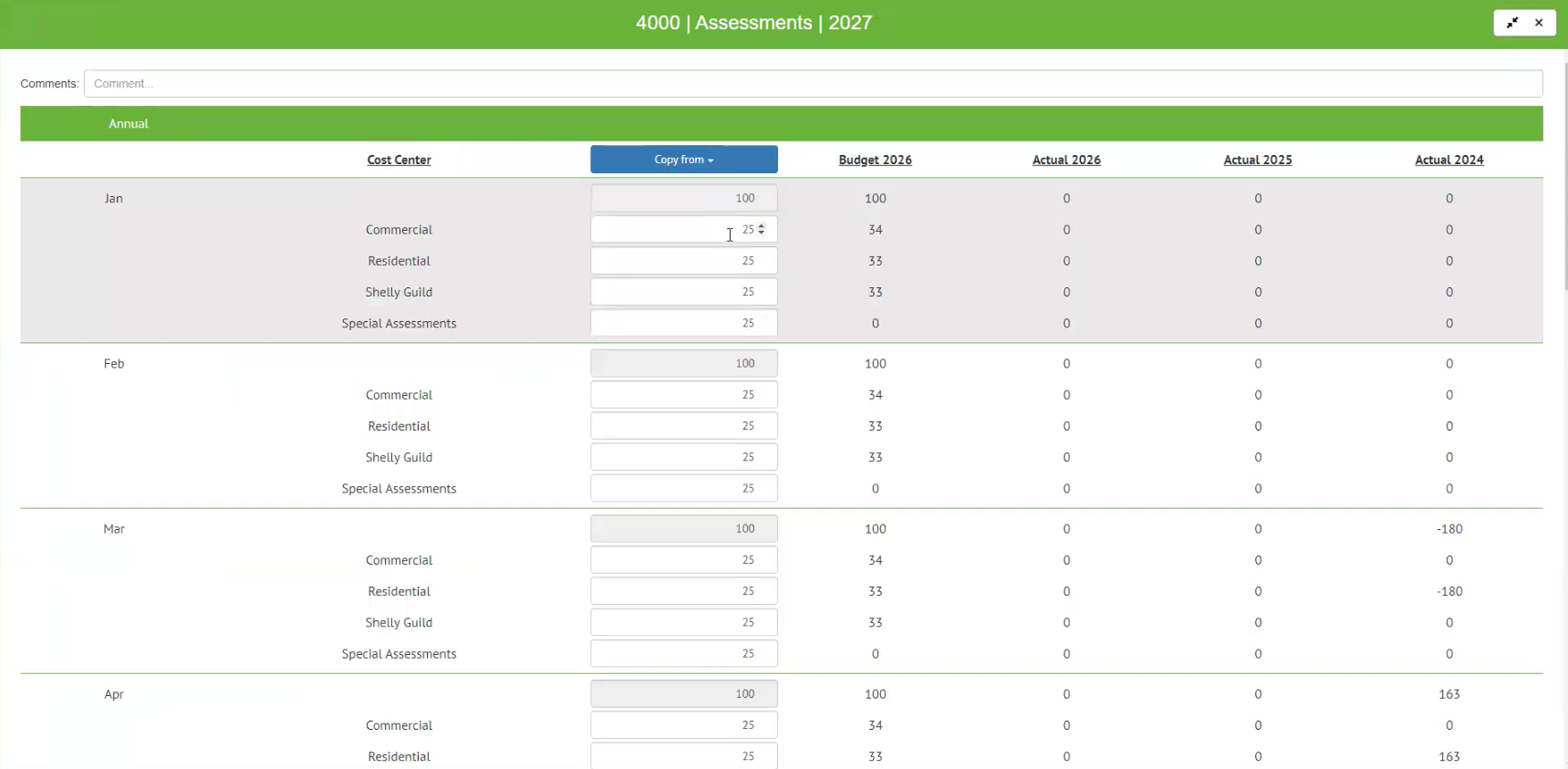Viewport: 1568px width, 769px height.
Task: Edit the Apr Residential budget field
Action: pos(684,756)
